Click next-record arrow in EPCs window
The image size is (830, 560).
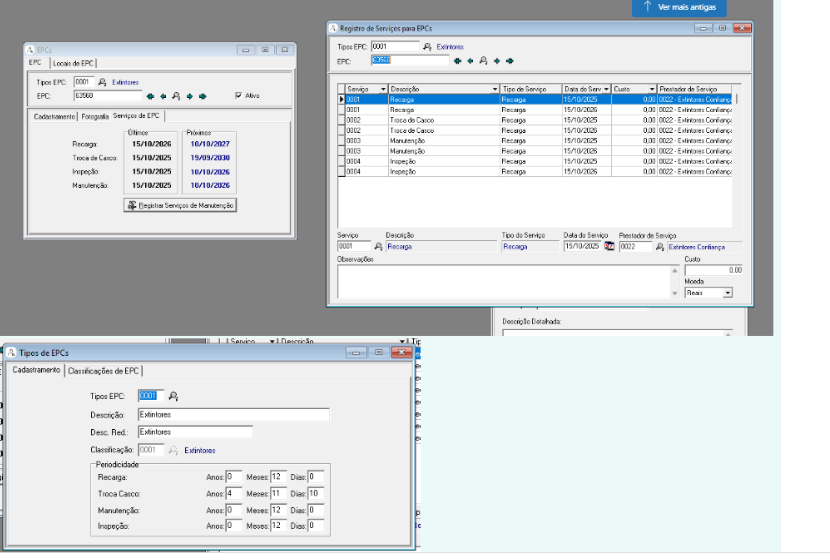tap(189, 96)
